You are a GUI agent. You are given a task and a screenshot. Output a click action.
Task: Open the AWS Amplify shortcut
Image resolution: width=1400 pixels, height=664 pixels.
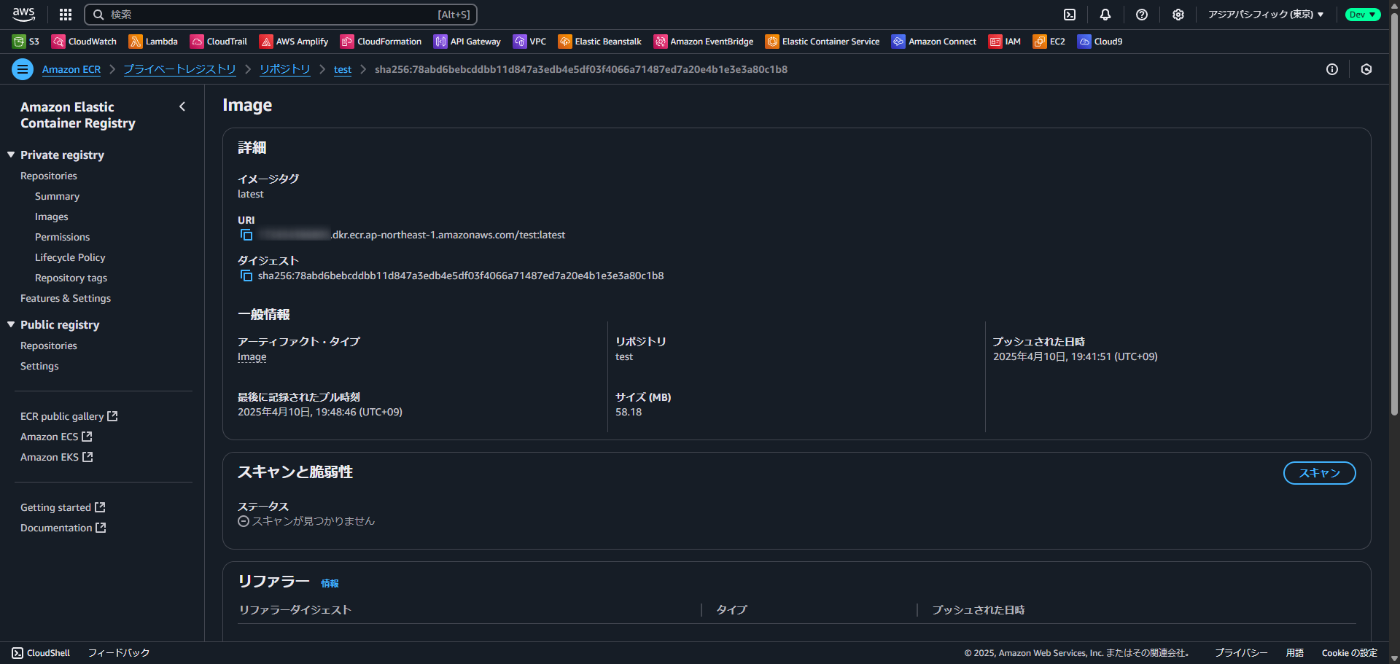pos(295,42)
